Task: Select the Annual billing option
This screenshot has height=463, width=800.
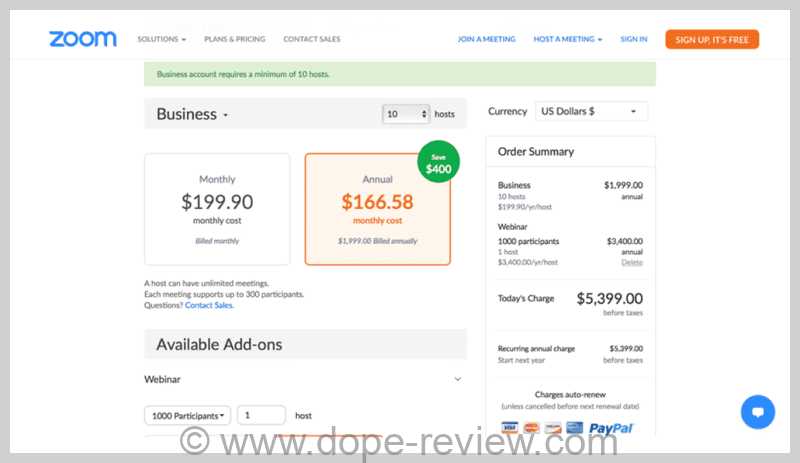Action: (377, 208)
